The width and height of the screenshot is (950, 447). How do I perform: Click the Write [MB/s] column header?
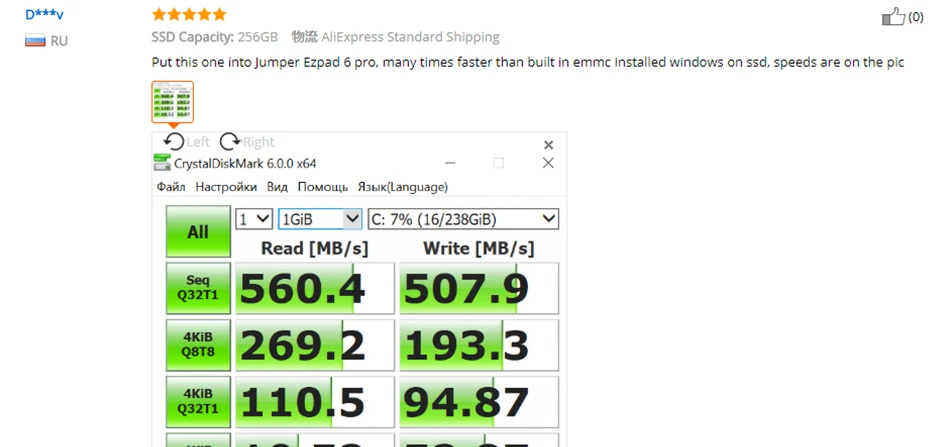[479, 248]
